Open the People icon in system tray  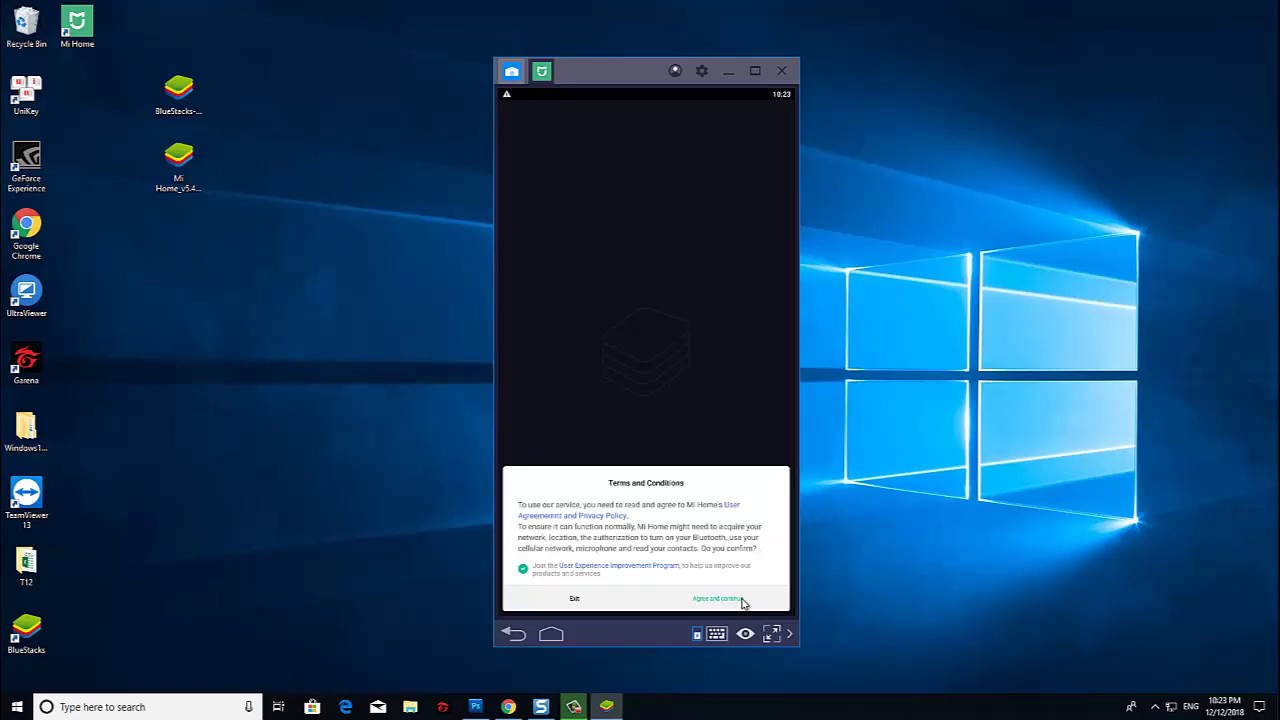(x=1131, y=707)
